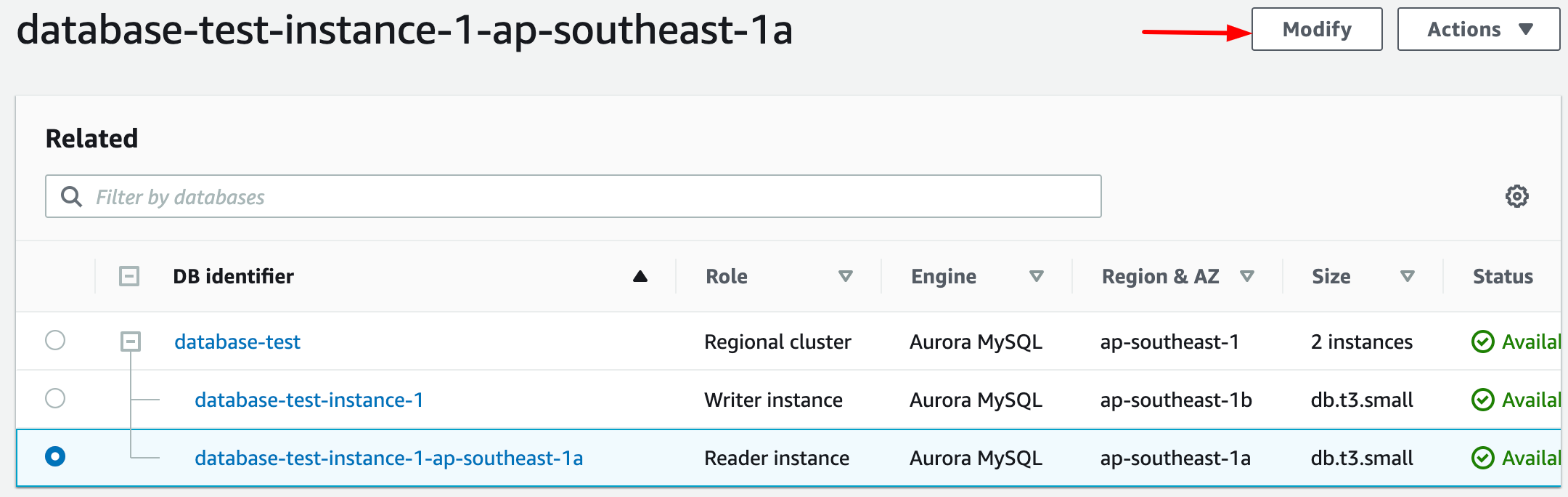1568x497 pixels.
Task: Click the Modify button
Action: [1316, 29]
